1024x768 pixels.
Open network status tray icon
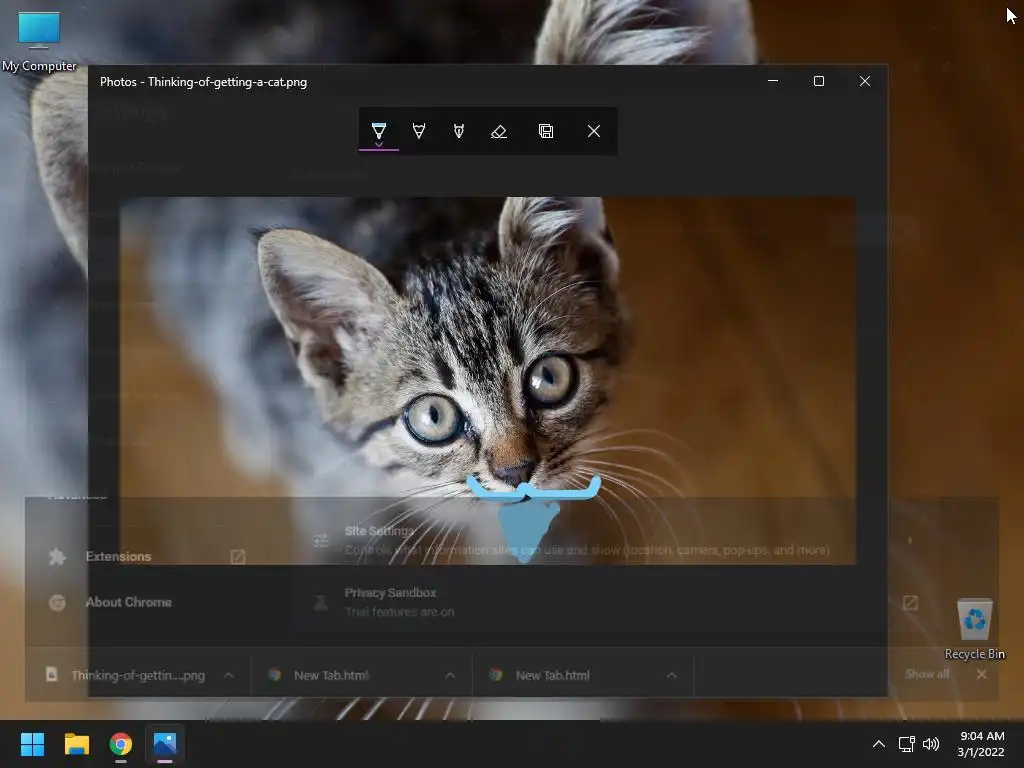point(906,744)
